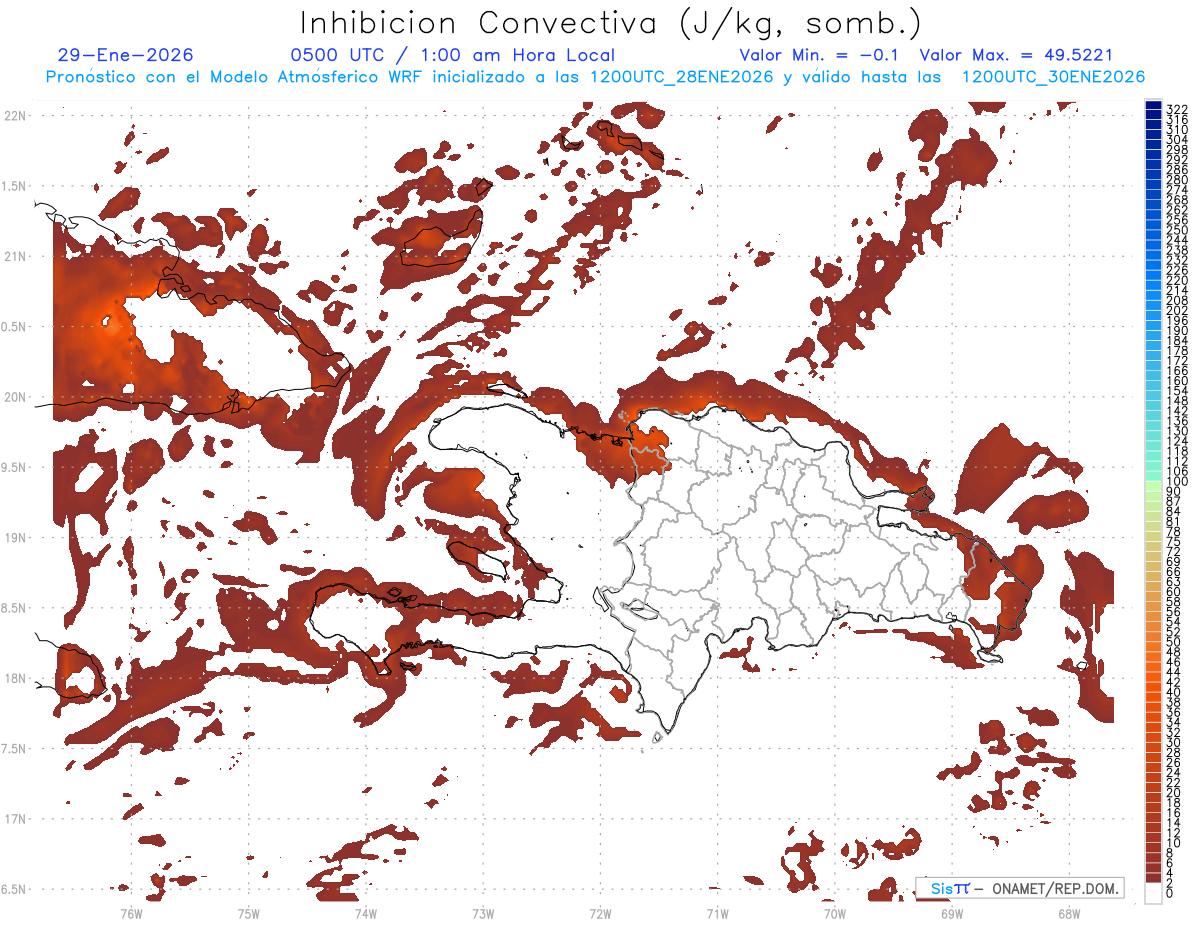The height and width of the screenshot is (927, 1200).
Task: Click the time '0500 UTC / 1:00 am Hora Local'
Action: pos(452,55)
